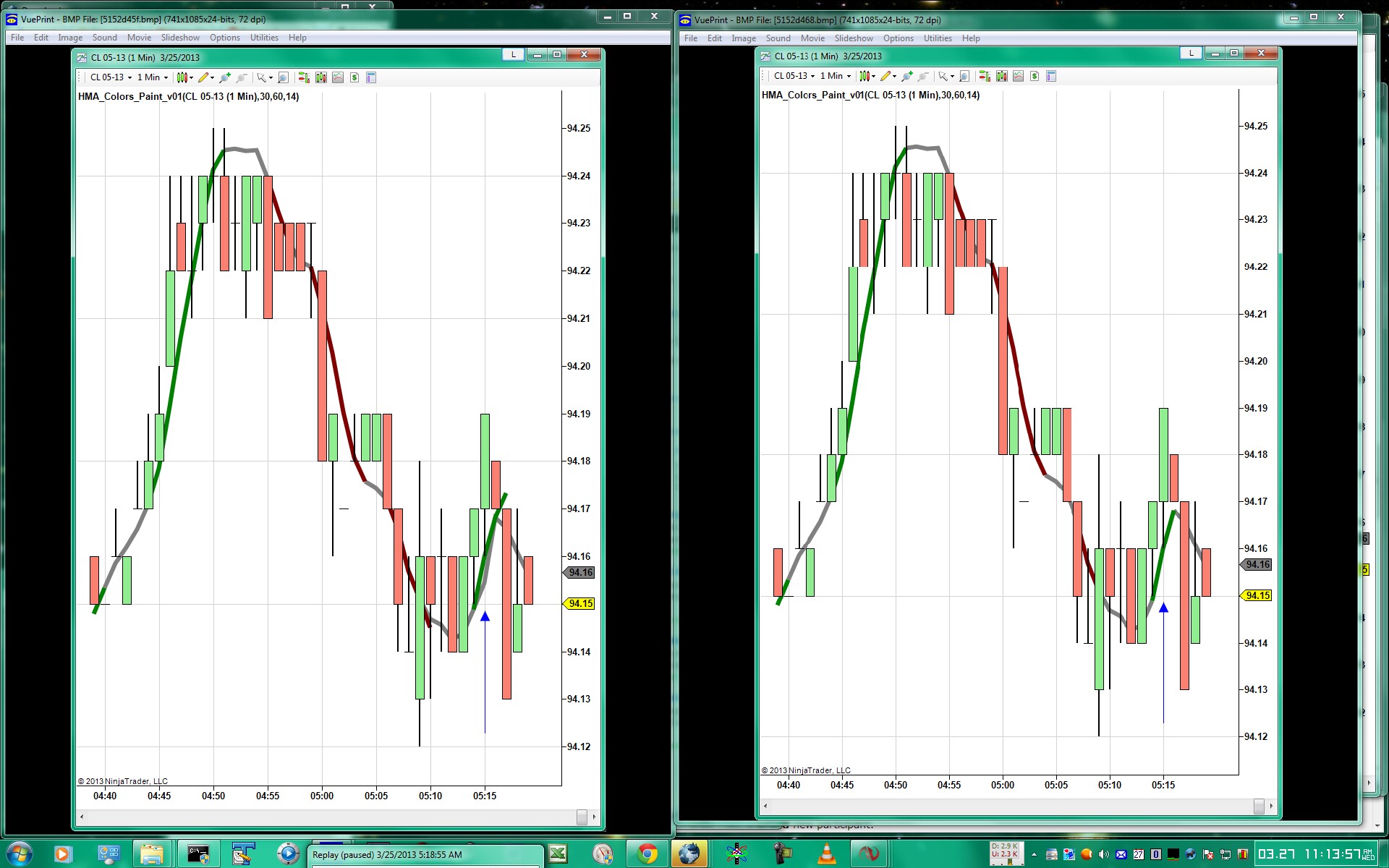
Task: Open Slideshow menu in left VuePrint window
Action: 180,38
